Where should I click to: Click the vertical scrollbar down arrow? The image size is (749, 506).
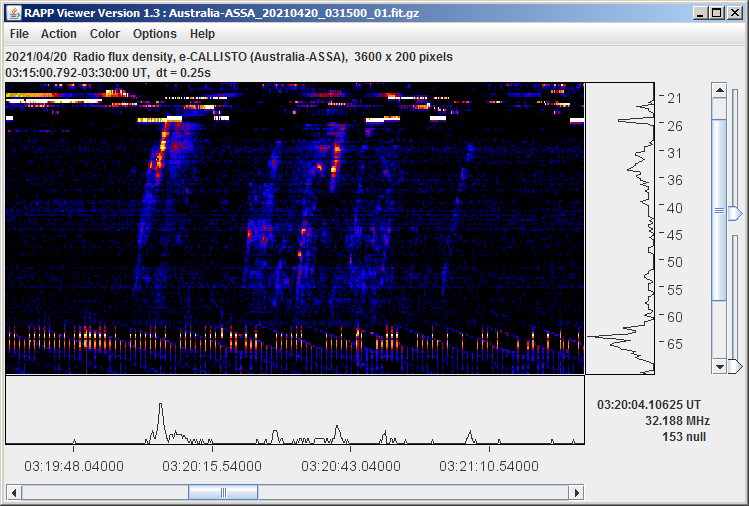(x=718, y=366)
